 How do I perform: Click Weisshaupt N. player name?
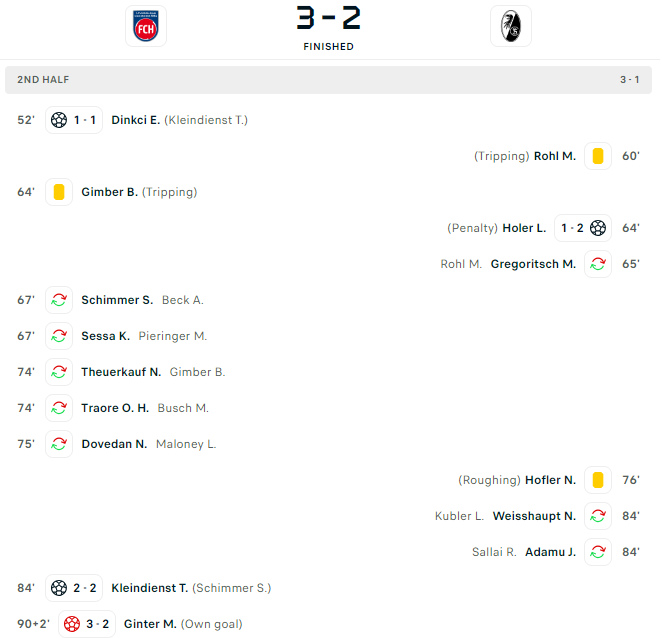[x=534, y=516]
